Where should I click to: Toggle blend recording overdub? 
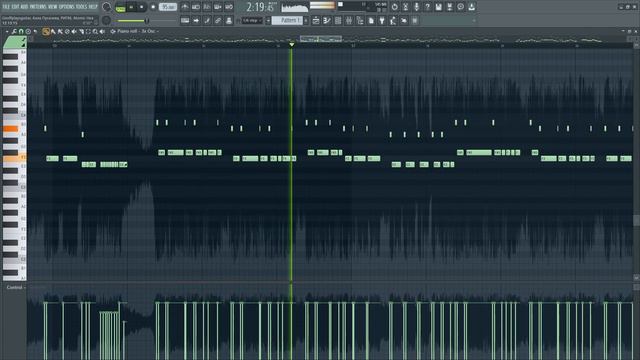[x=218, y=7]
